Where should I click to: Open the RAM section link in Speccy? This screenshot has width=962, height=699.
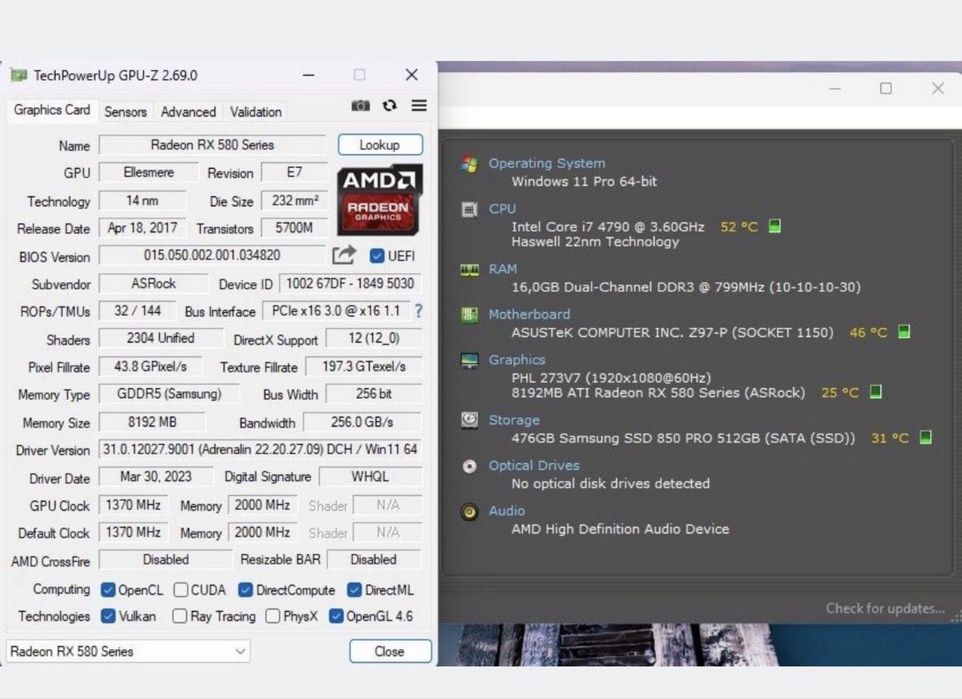pos(502,269)
